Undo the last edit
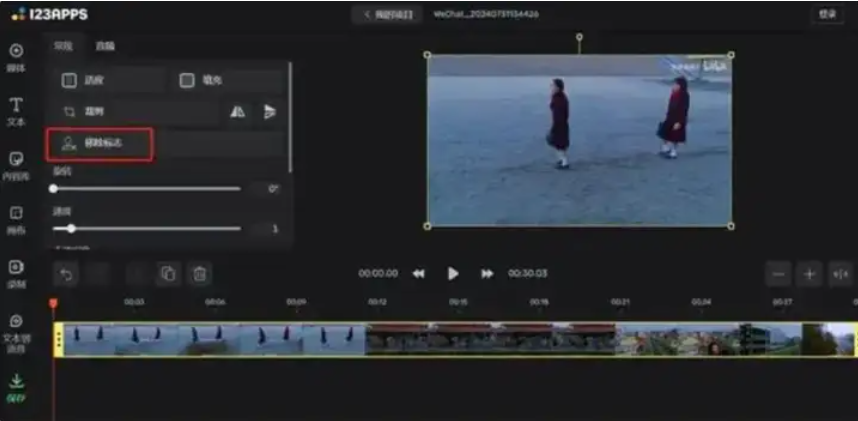 point(66,273)
